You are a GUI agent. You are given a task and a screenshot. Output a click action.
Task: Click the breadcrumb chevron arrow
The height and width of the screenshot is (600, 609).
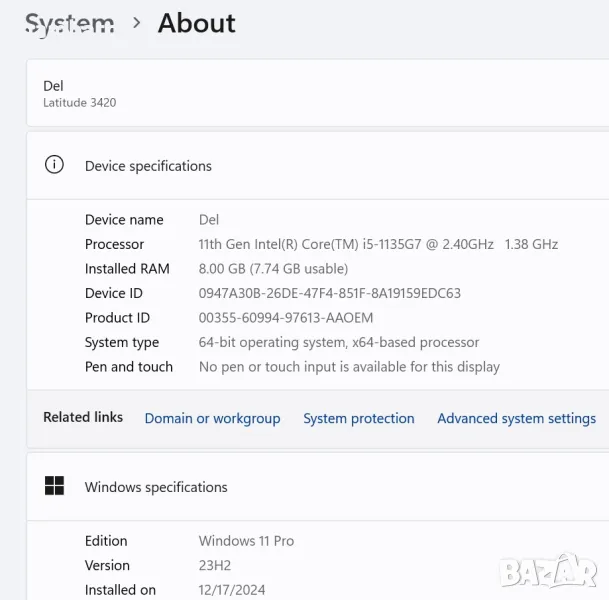[x=136, y=23]
